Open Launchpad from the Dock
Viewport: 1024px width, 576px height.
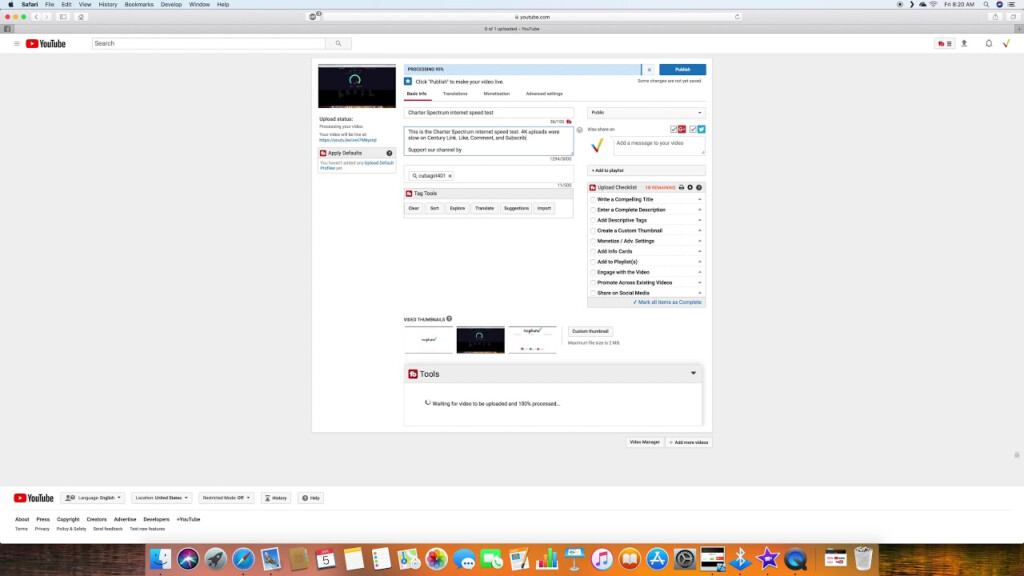point(216,559)
